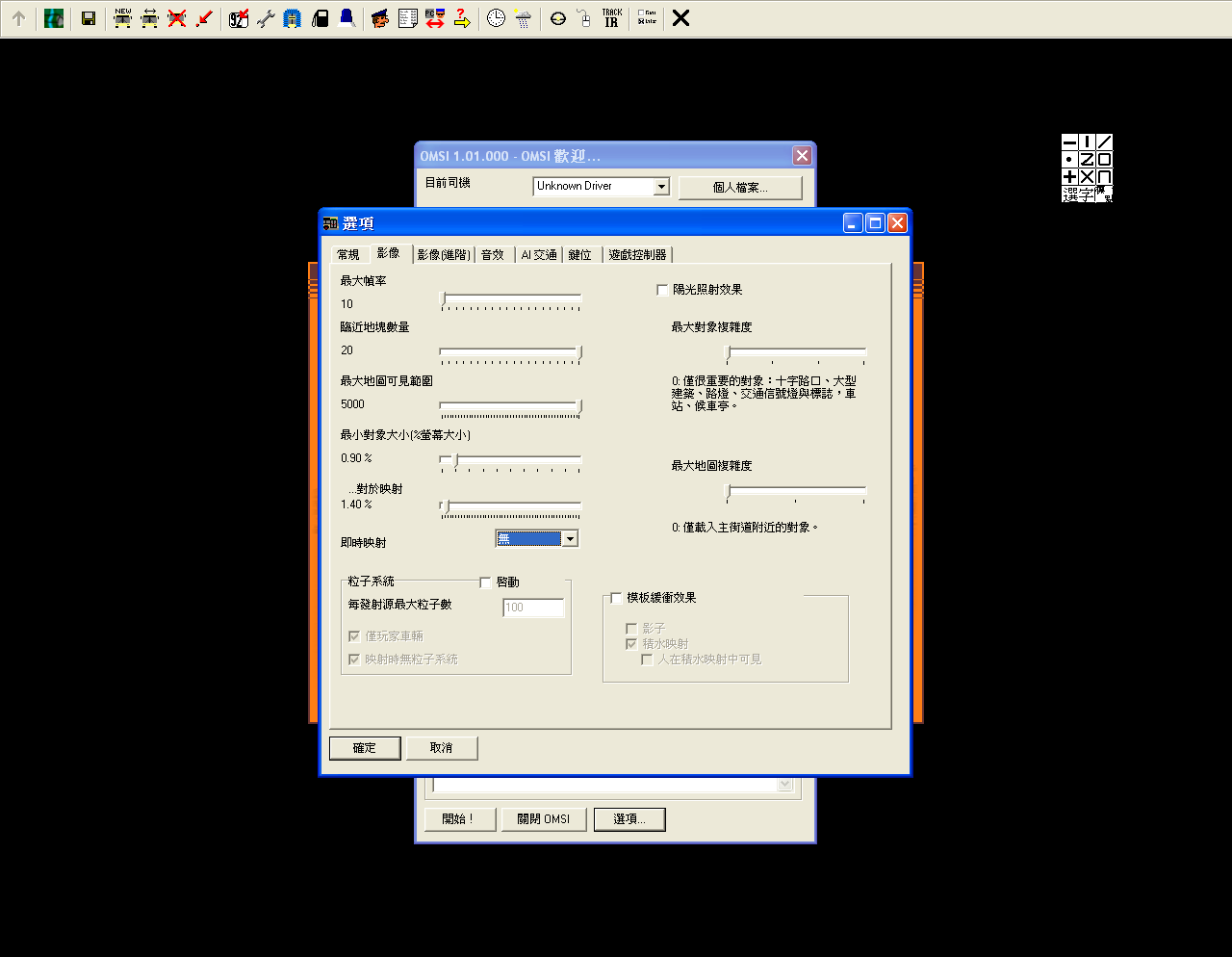
Task: Click the 每發射源最大粒子數 input field
Action: click(x=533, y=608)
